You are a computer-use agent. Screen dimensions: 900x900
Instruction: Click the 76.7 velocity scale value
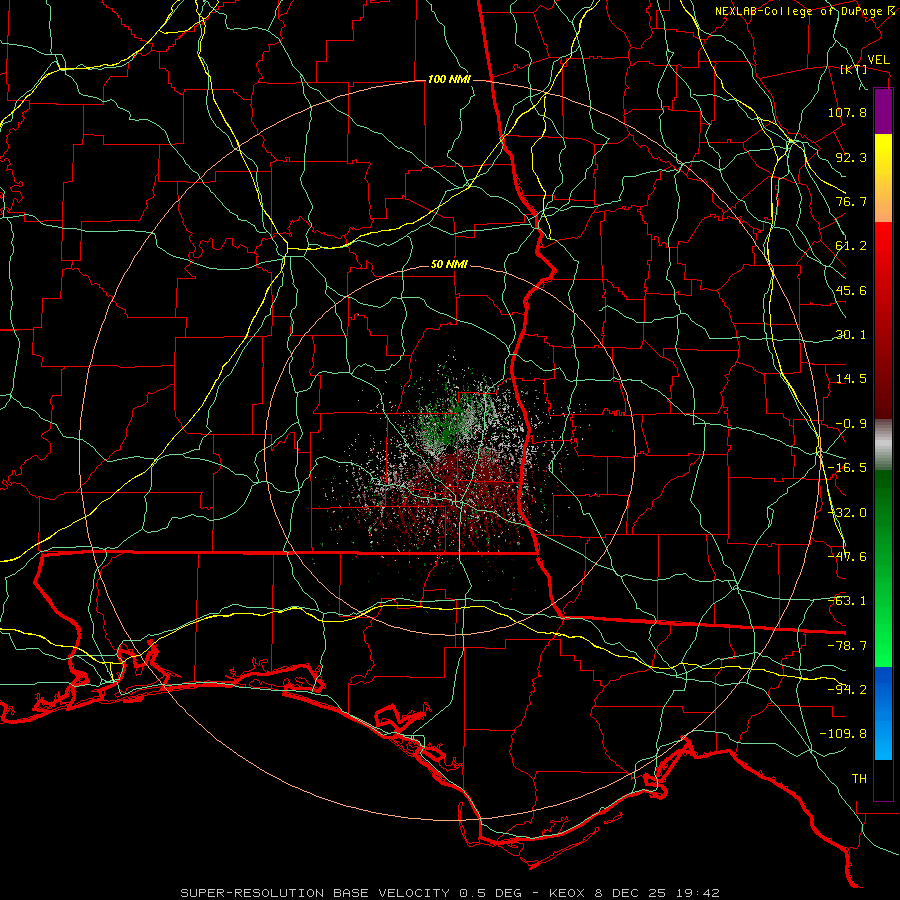click(x=851, y=201)
